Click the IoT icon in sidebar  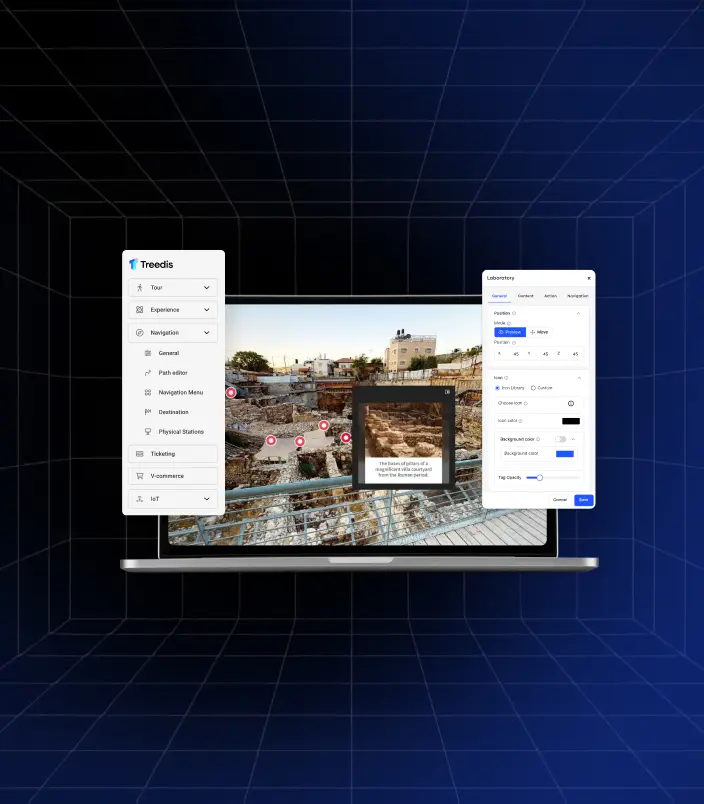click(x=139, y=499)
